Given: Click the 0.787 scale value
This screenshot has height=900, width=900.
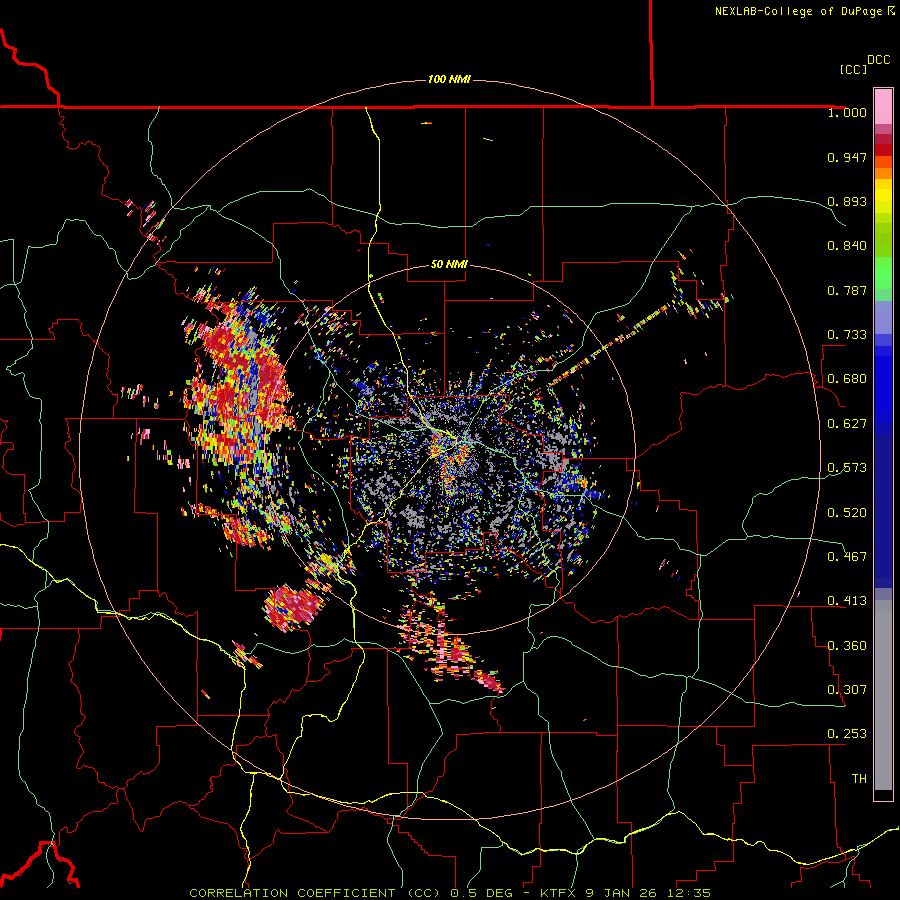Looking at the screenshot, I should (x=847, y=290).
